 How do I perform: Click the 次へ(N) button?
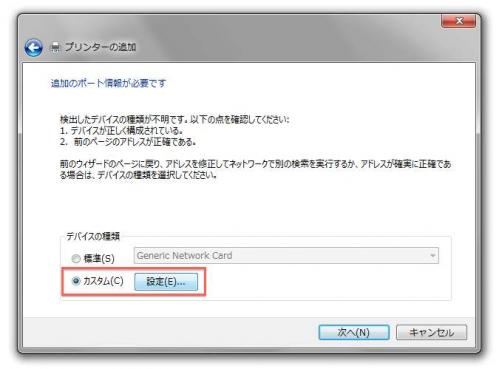354,332
